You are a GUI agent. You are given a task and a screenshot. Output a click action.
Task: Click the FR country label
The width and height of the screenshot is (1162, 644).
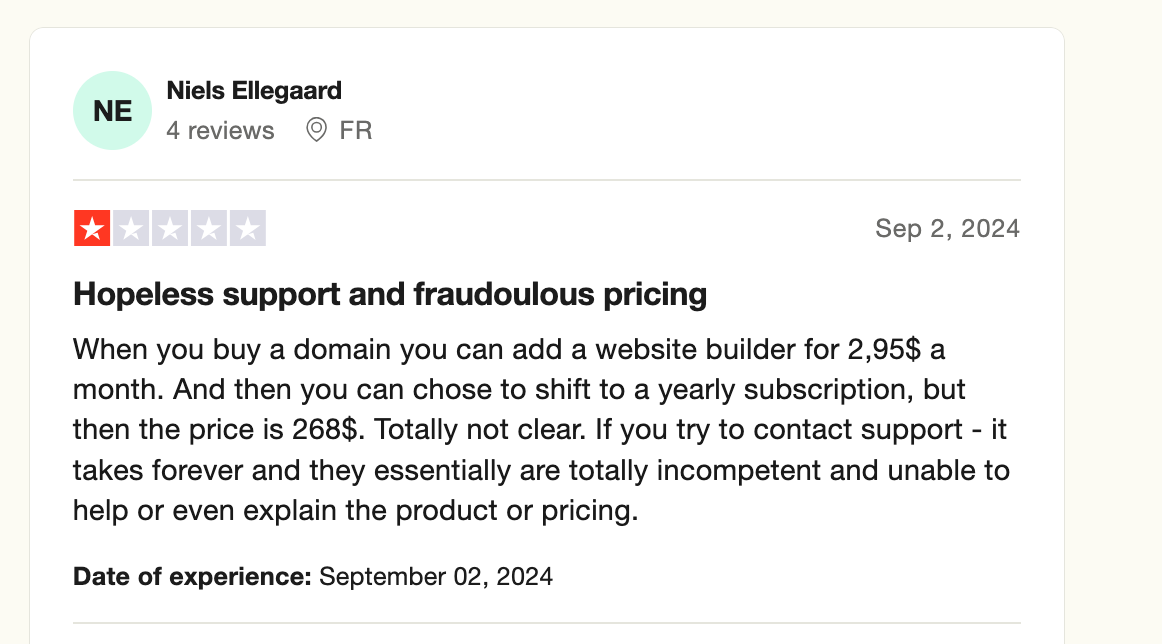point(356,130)
